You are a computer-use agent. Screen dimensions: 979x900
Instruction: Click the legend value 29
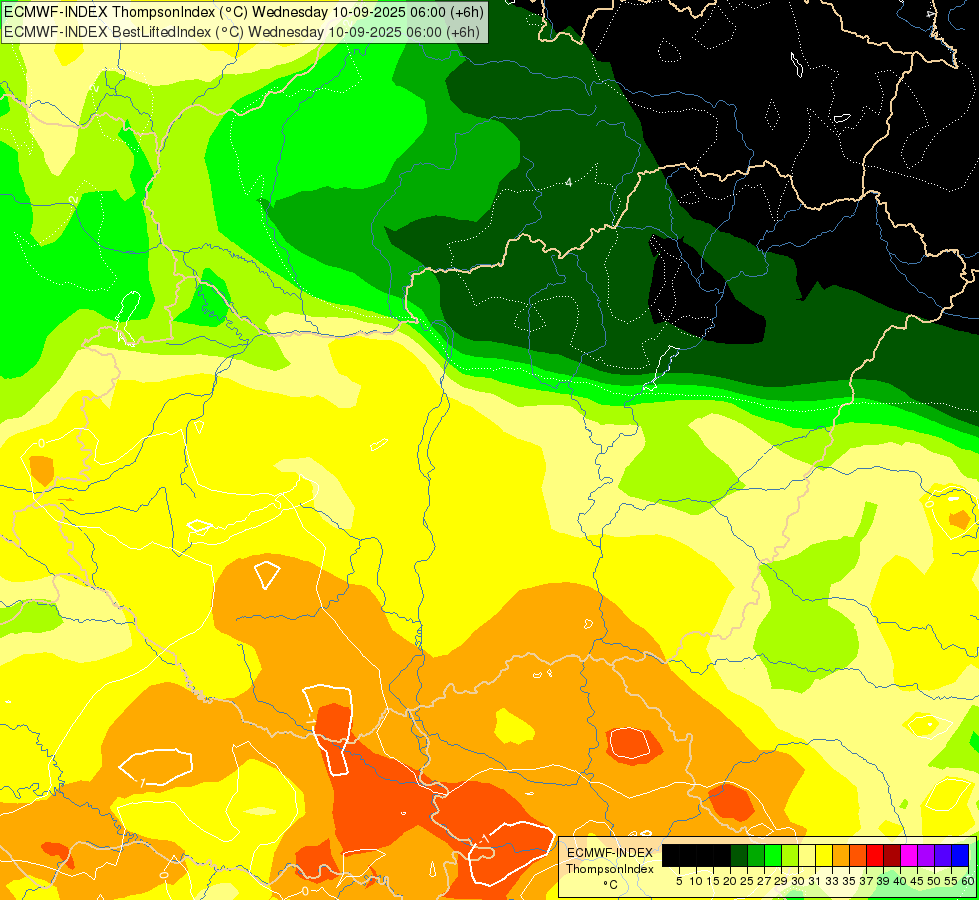coord(781,881)
